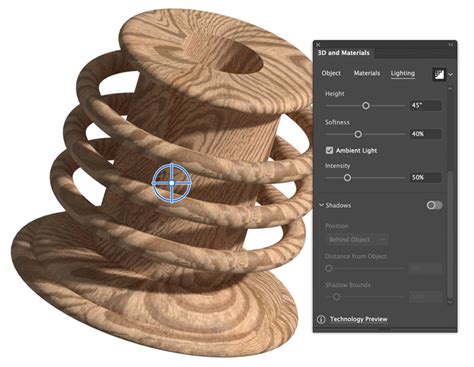The height and width of the screenshot is (367, 474).
Task: Close the 3D and Materials panel
Action: [318, 44]
